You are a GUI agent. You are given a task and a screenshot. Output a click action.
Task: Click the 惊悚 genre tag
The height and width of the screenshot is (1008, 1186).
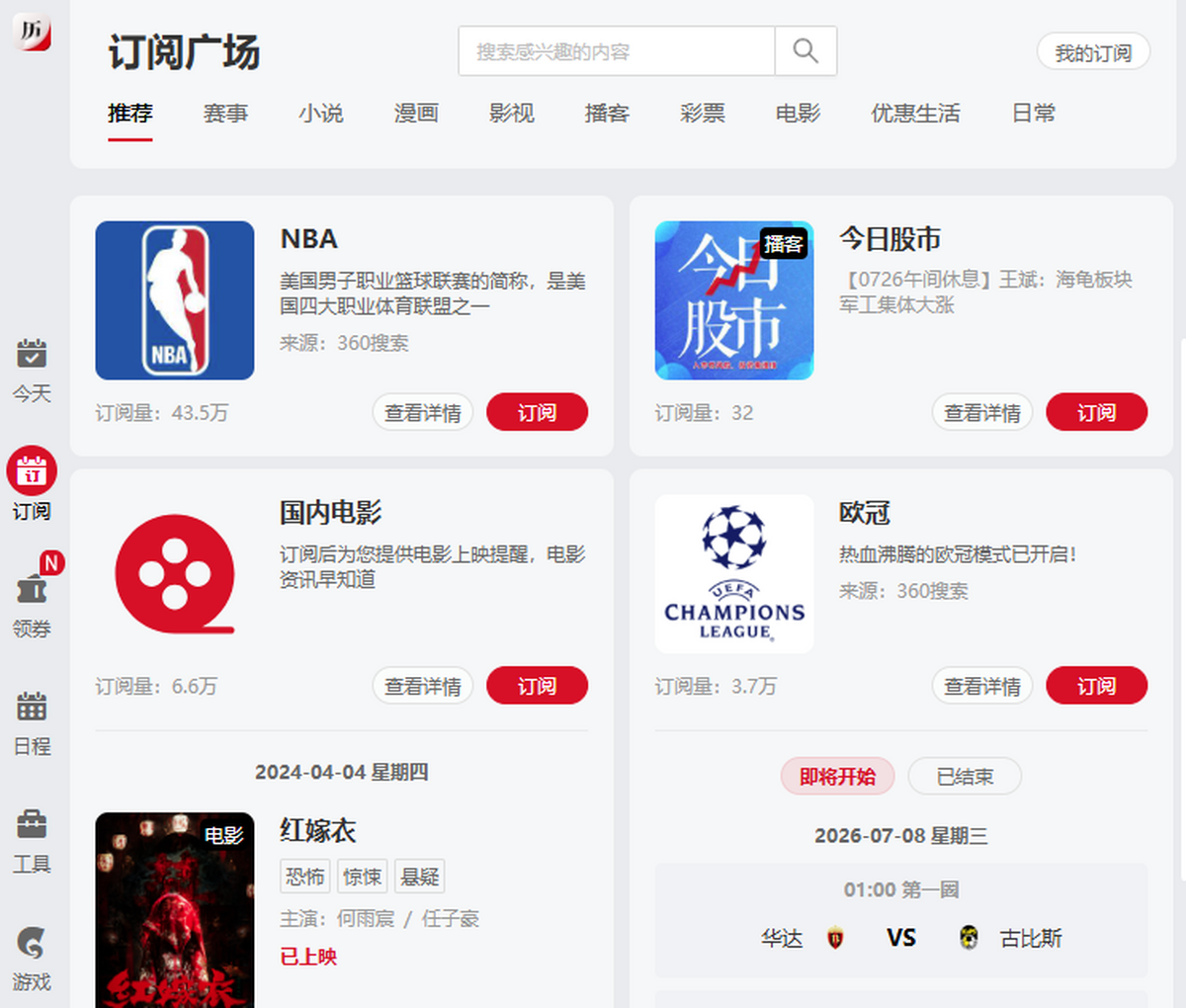363,877
